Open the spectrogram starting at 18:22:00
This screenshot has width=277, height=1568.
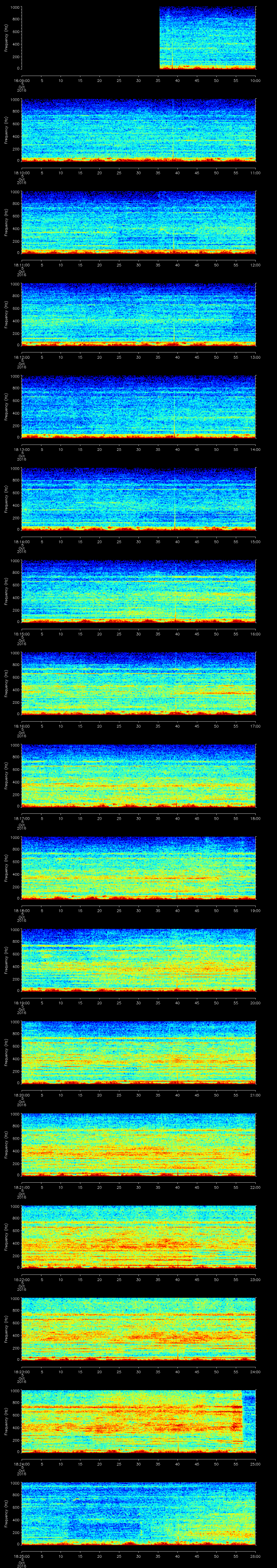click(x=139, y=1237)
